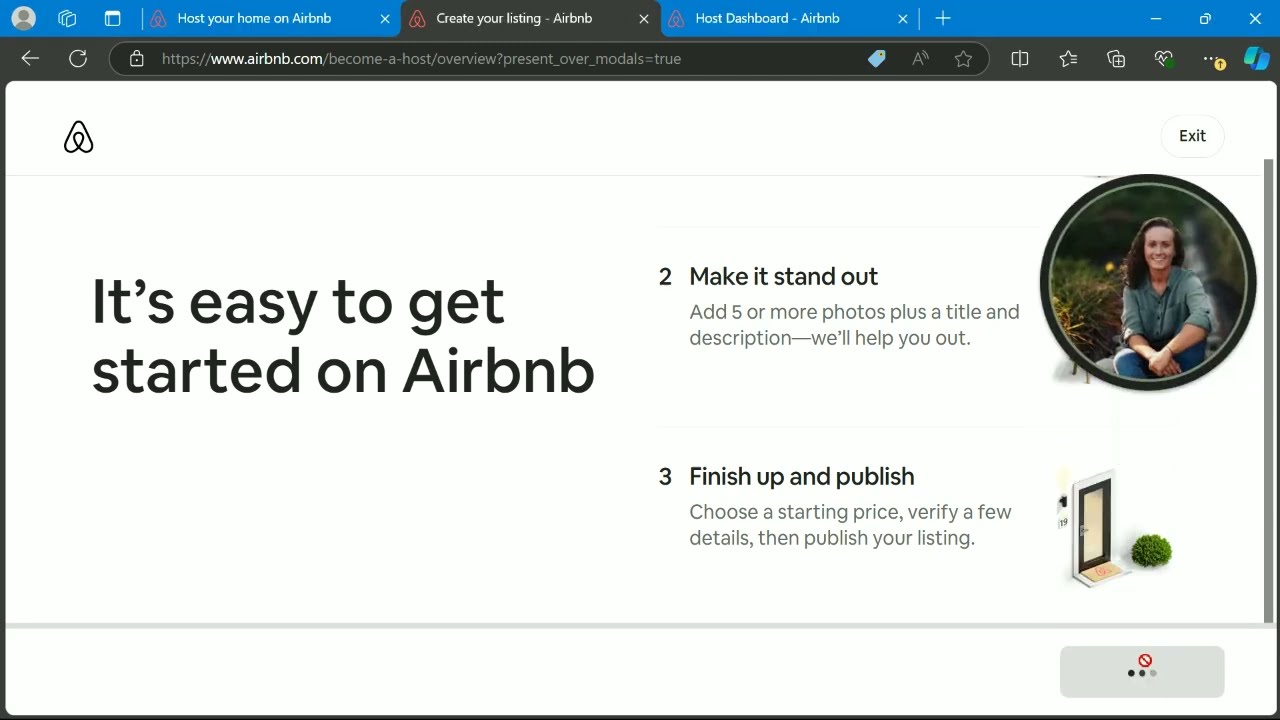Viewport: 1280px width, 720px height.
Task: Go back to the previous page
Action: [30, 59]
